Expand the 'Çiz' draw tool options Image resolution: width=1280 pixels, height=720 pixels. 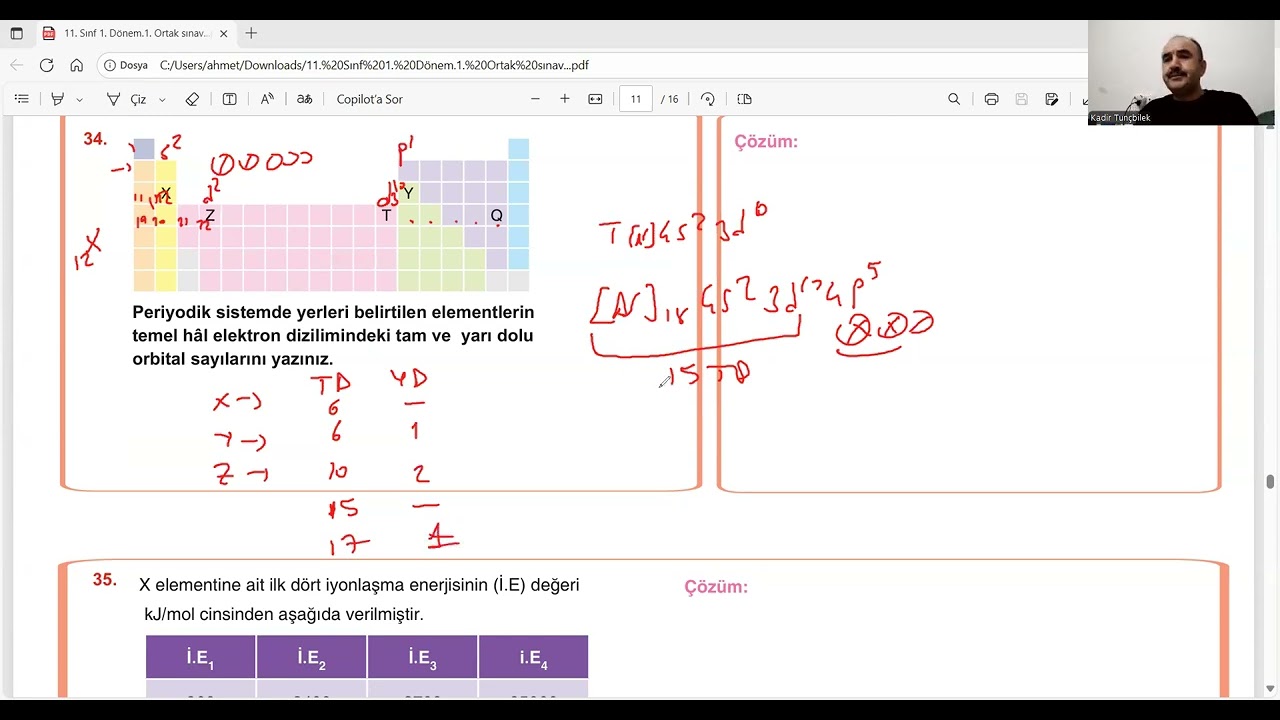point(162,99)
